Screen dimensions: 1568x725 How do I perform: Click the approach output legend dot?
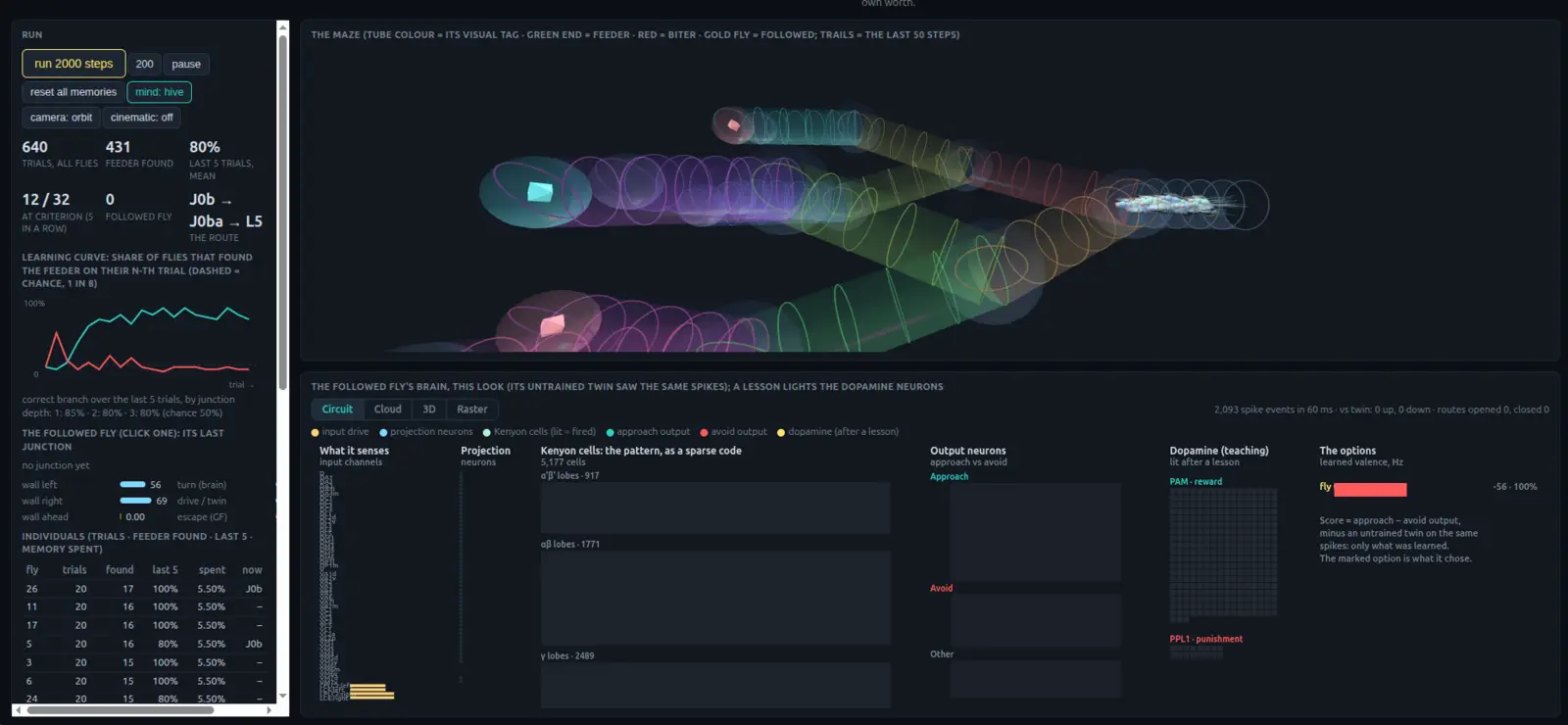point(611,432)
